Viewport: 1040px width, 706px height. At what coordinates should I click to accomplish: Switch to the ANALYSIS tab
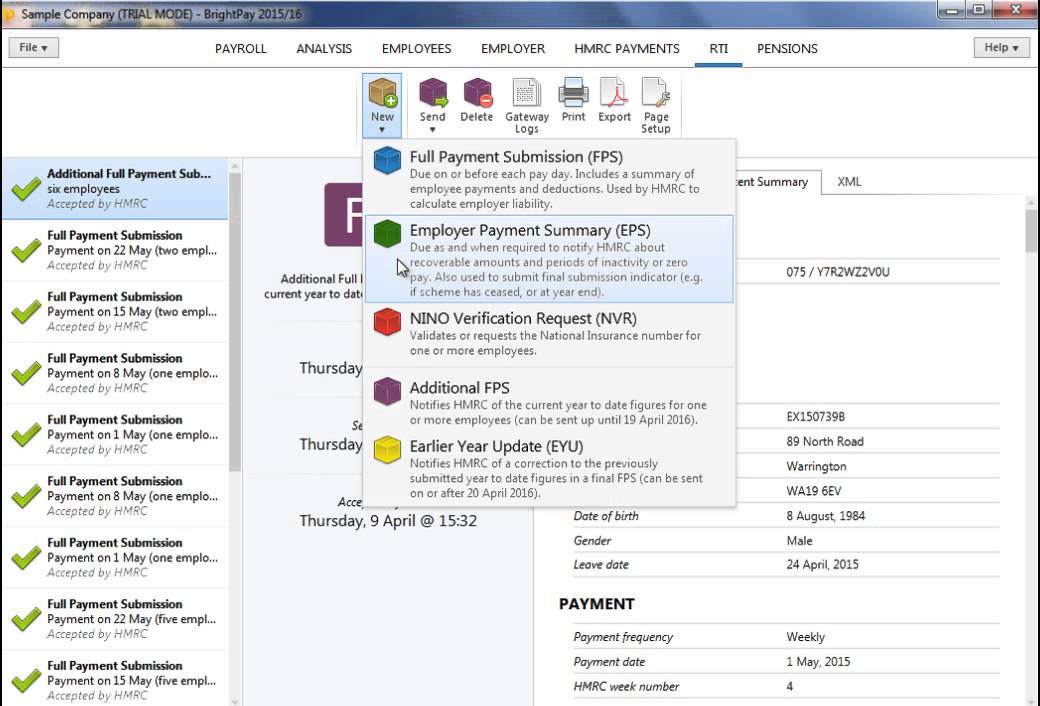tap(324, 48)
